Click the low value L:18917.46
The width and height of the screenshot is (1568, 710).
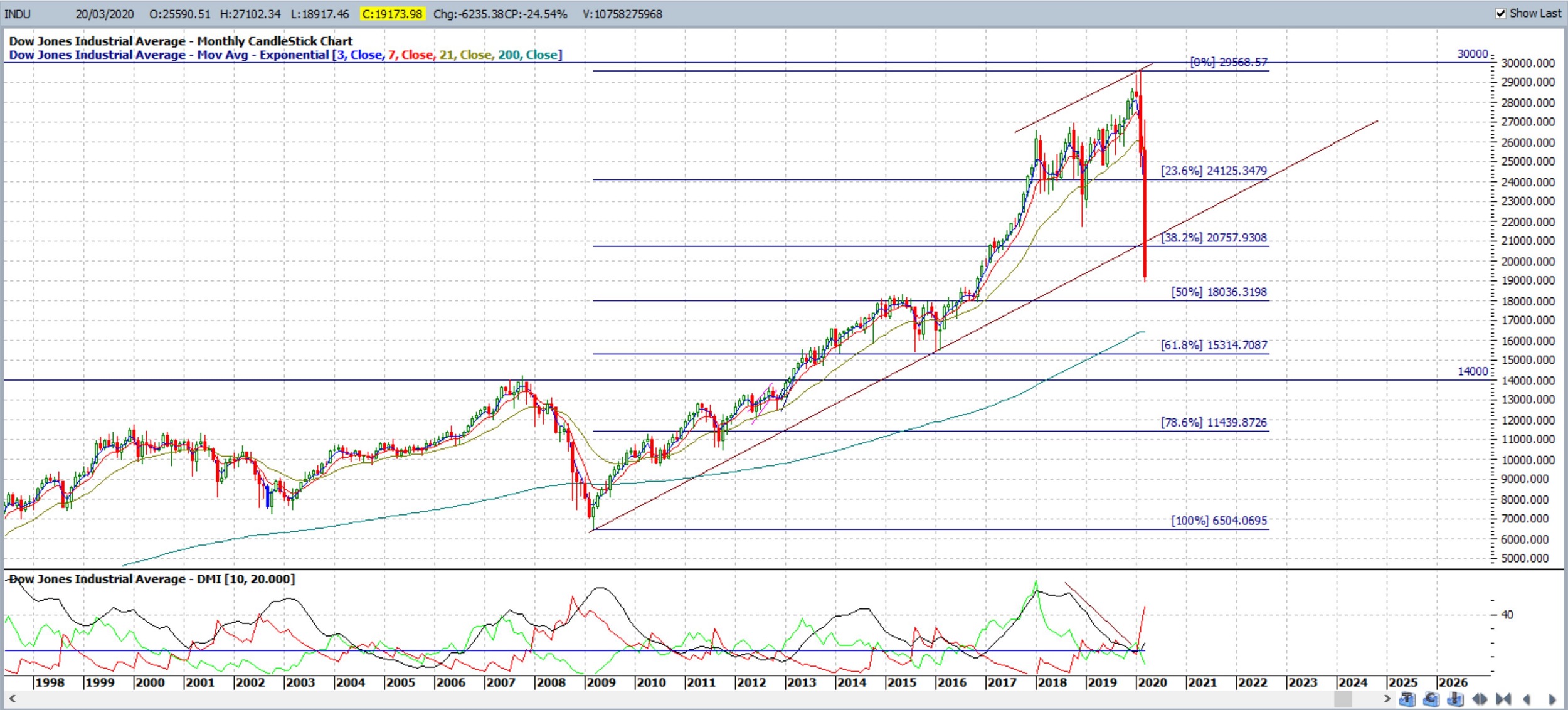click(320, 14)
